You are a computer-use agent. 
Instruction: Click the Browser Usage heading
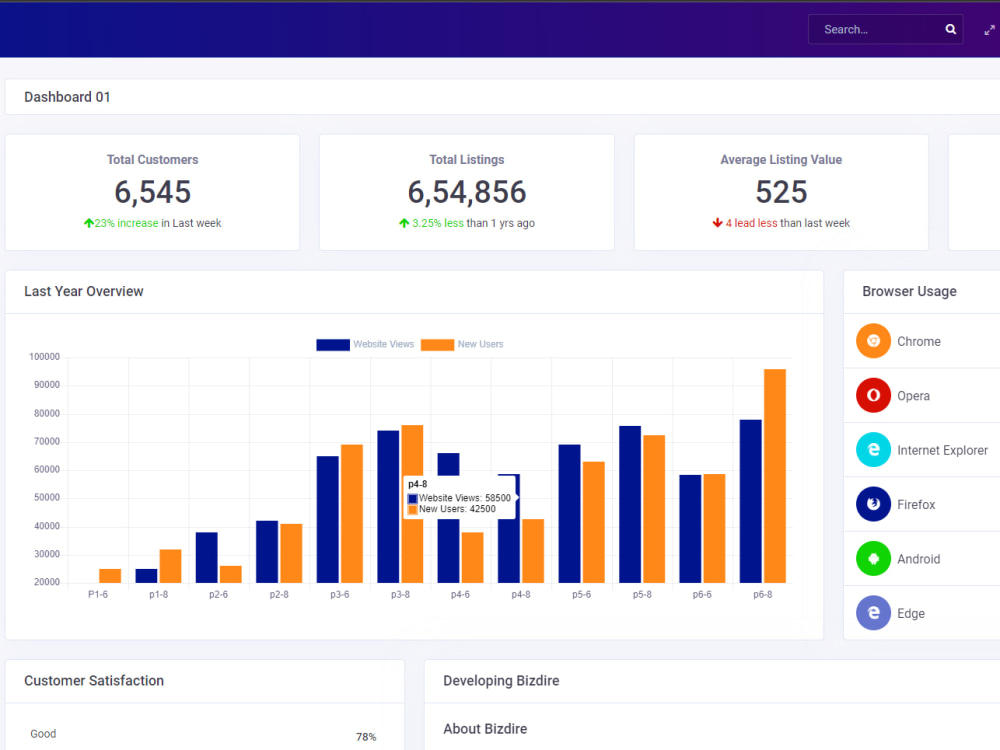pyautogui.click(x=909, y=291)
